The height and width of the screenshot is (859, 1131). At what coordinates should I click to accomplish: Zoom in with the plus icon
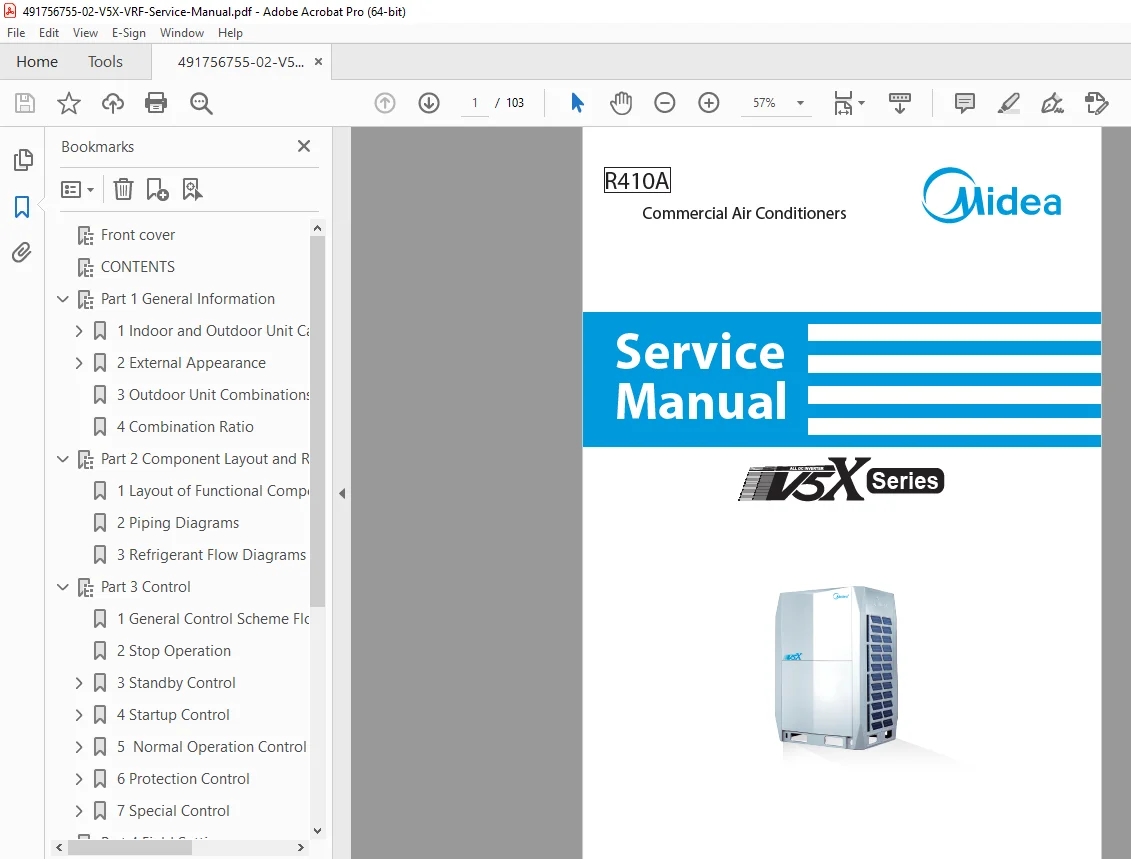(709, 103)
